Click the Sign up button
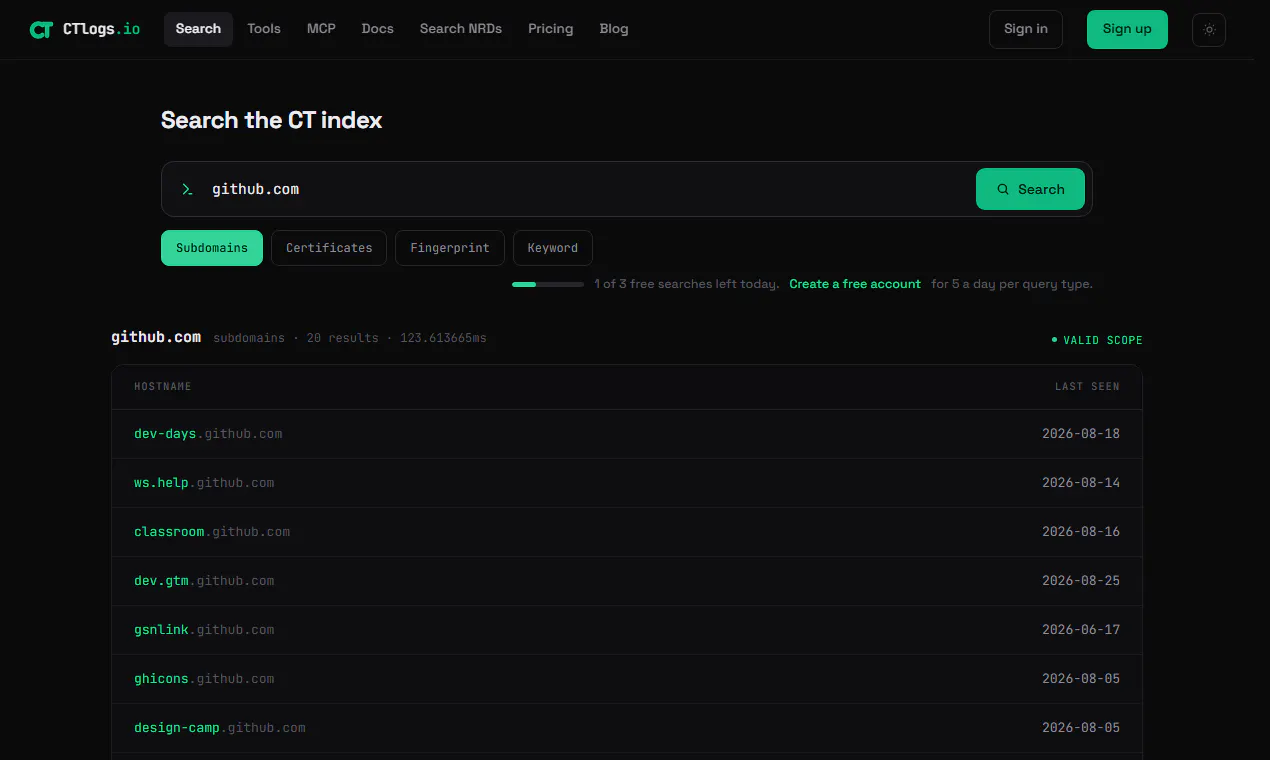Screen dimensions: 1270x760 pos(1127,29)
